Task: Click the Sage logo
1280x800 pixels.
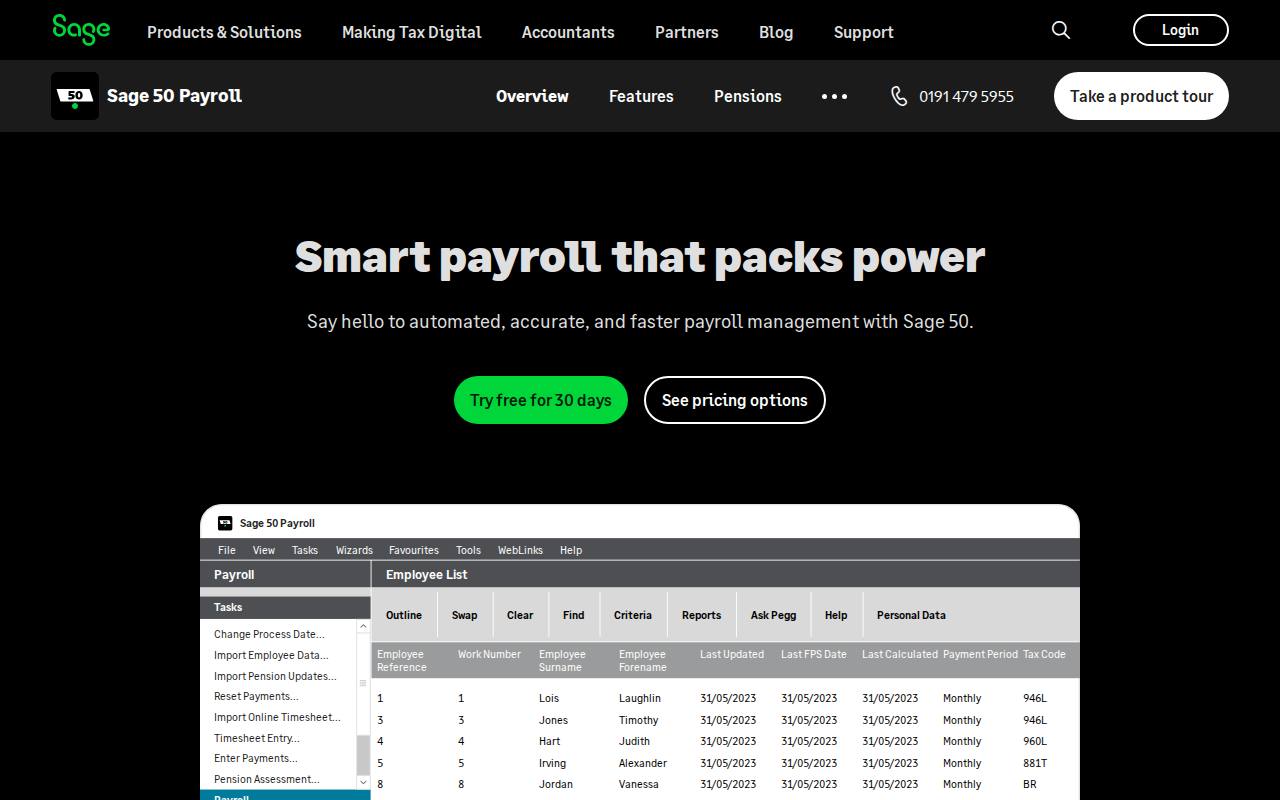Action: (81, 30)
